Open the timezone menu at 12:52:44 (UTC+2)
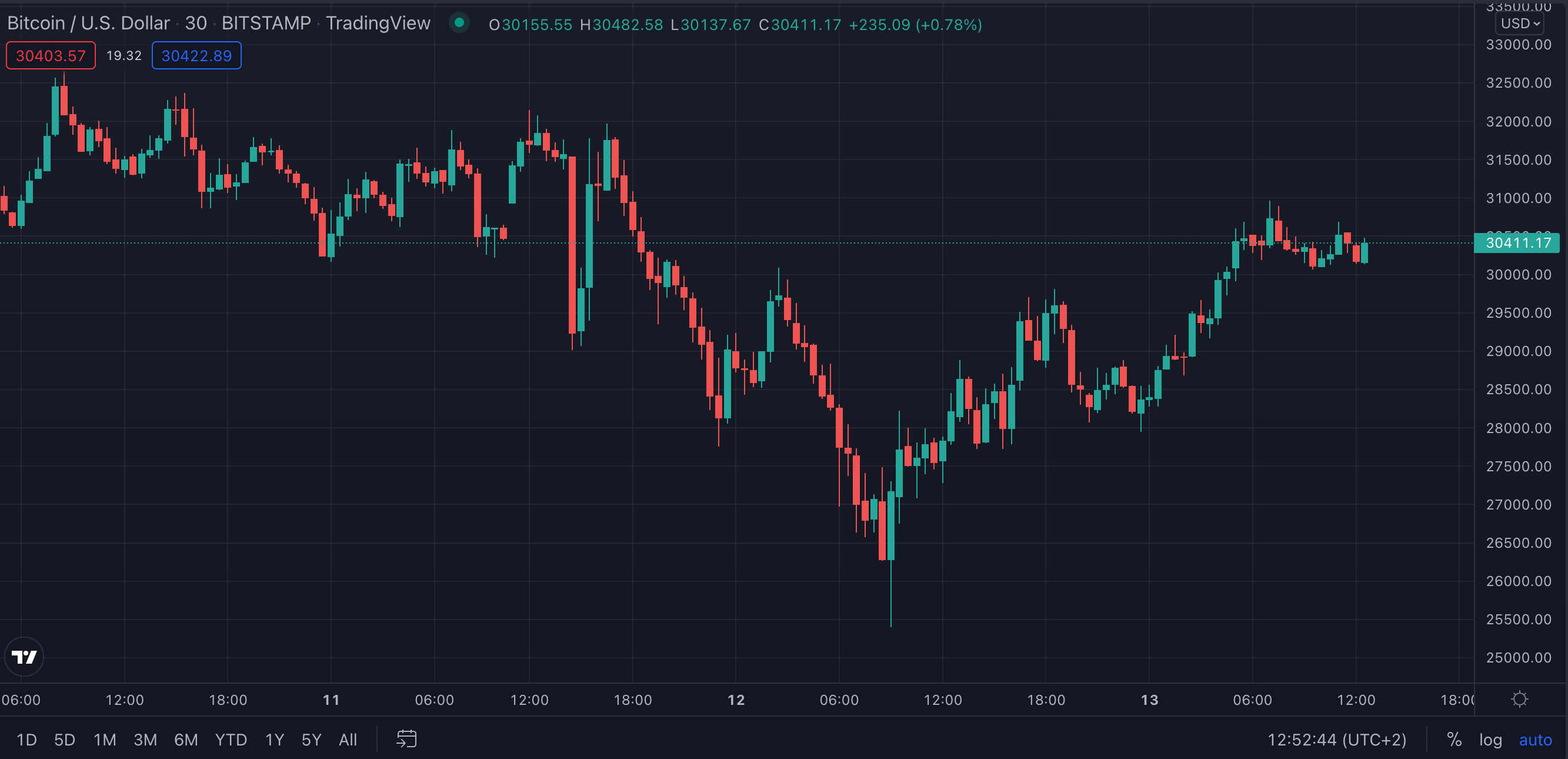Screen dimensions: 1568x759 point(1336,740)
